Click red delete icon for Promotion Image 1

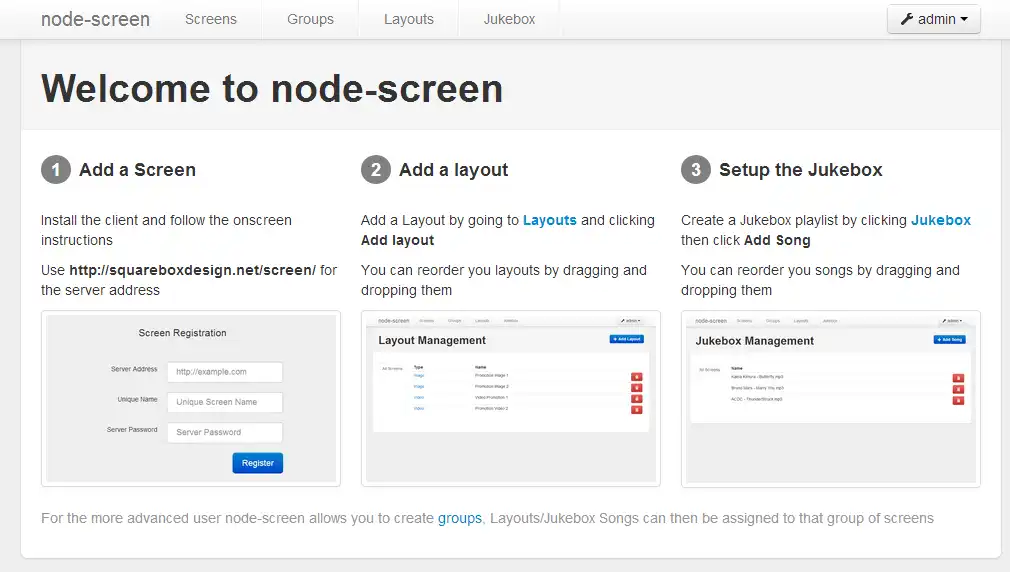(637, 376)
